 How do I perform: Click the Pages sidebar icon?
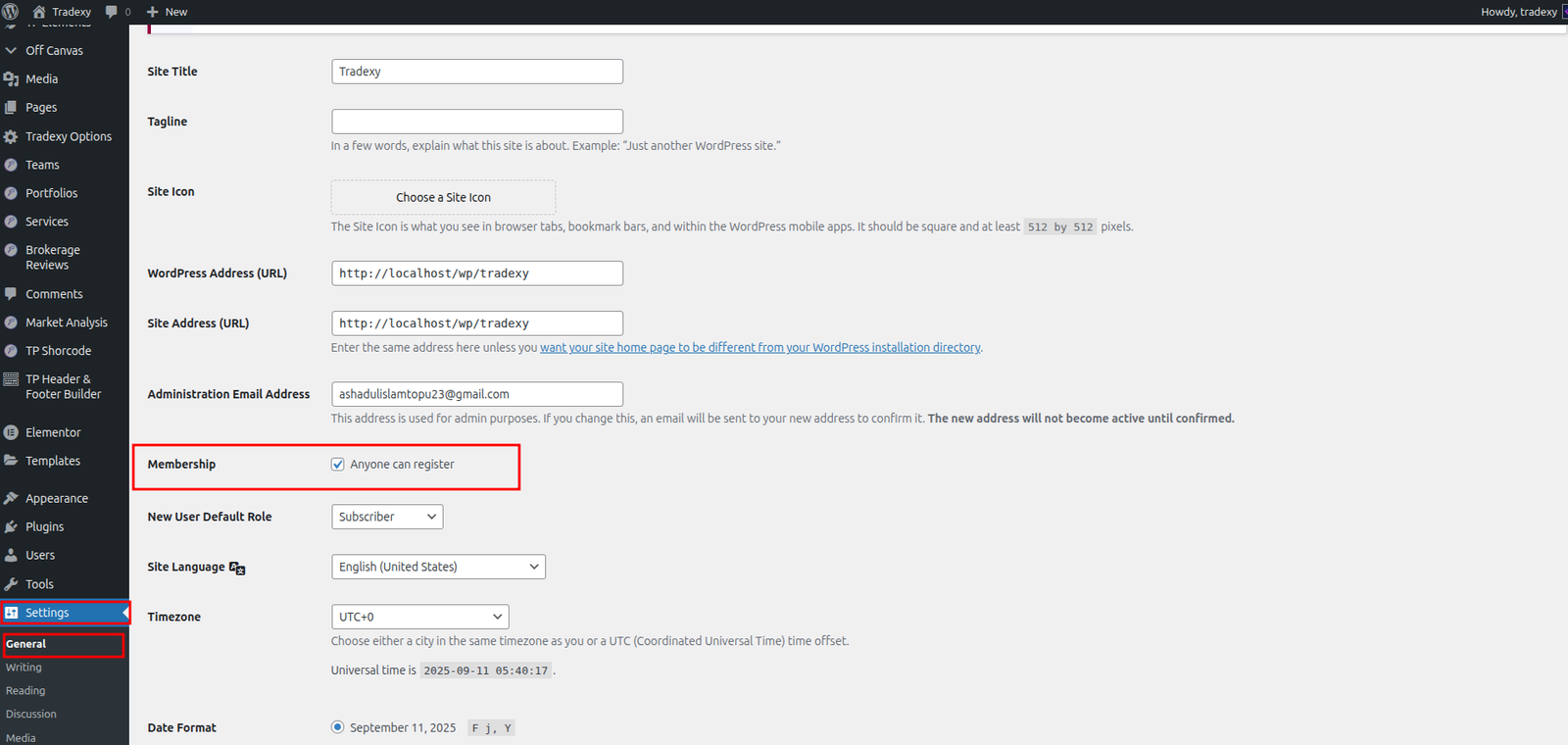[11, 108]
